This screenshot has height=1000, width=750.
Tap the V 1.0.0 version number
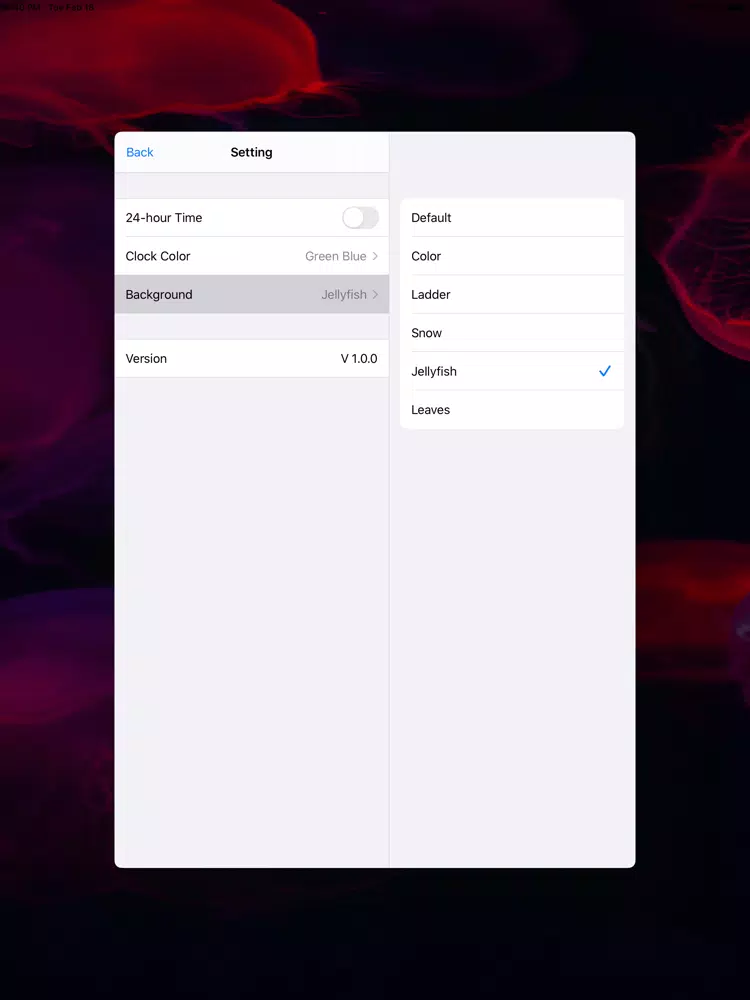point(359,358)
